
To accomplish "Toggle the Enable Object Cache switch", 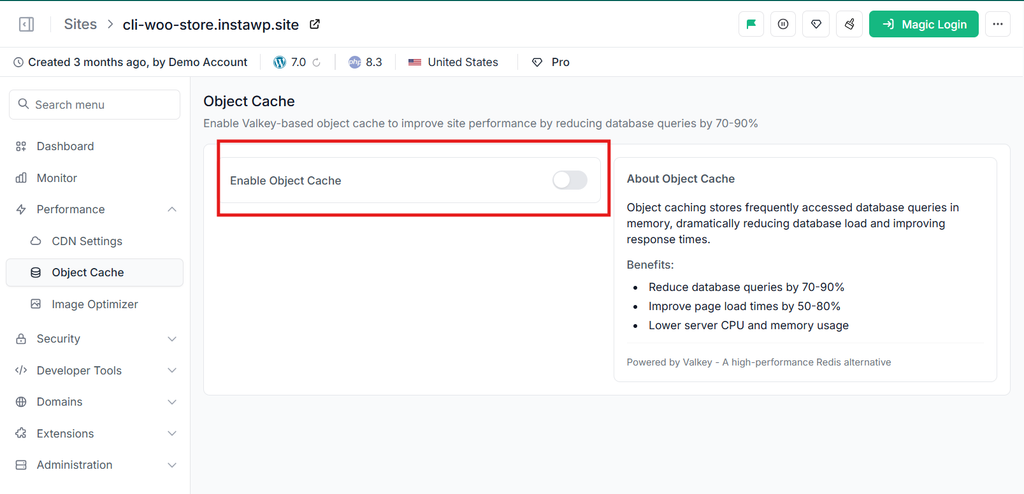I will click(569, 180).
